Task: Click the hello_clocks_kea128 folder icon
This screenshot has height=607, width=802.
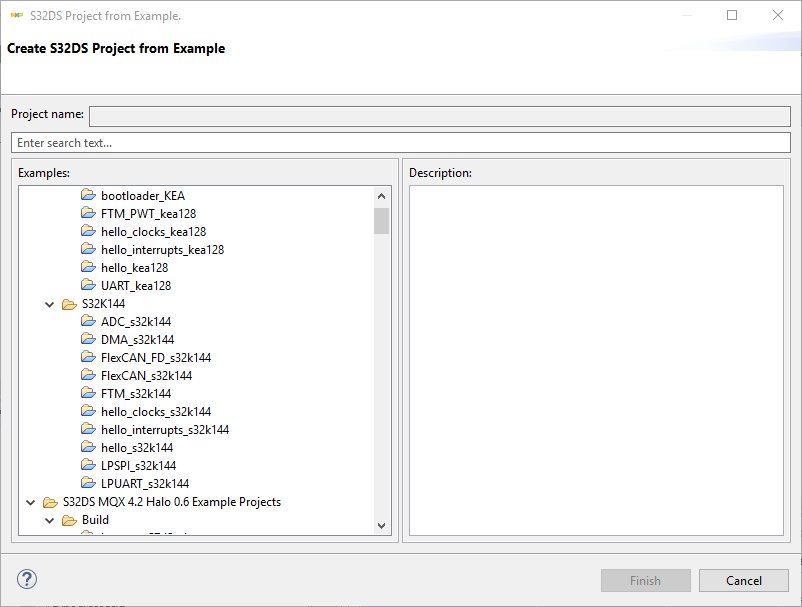Action: [88, 231]
